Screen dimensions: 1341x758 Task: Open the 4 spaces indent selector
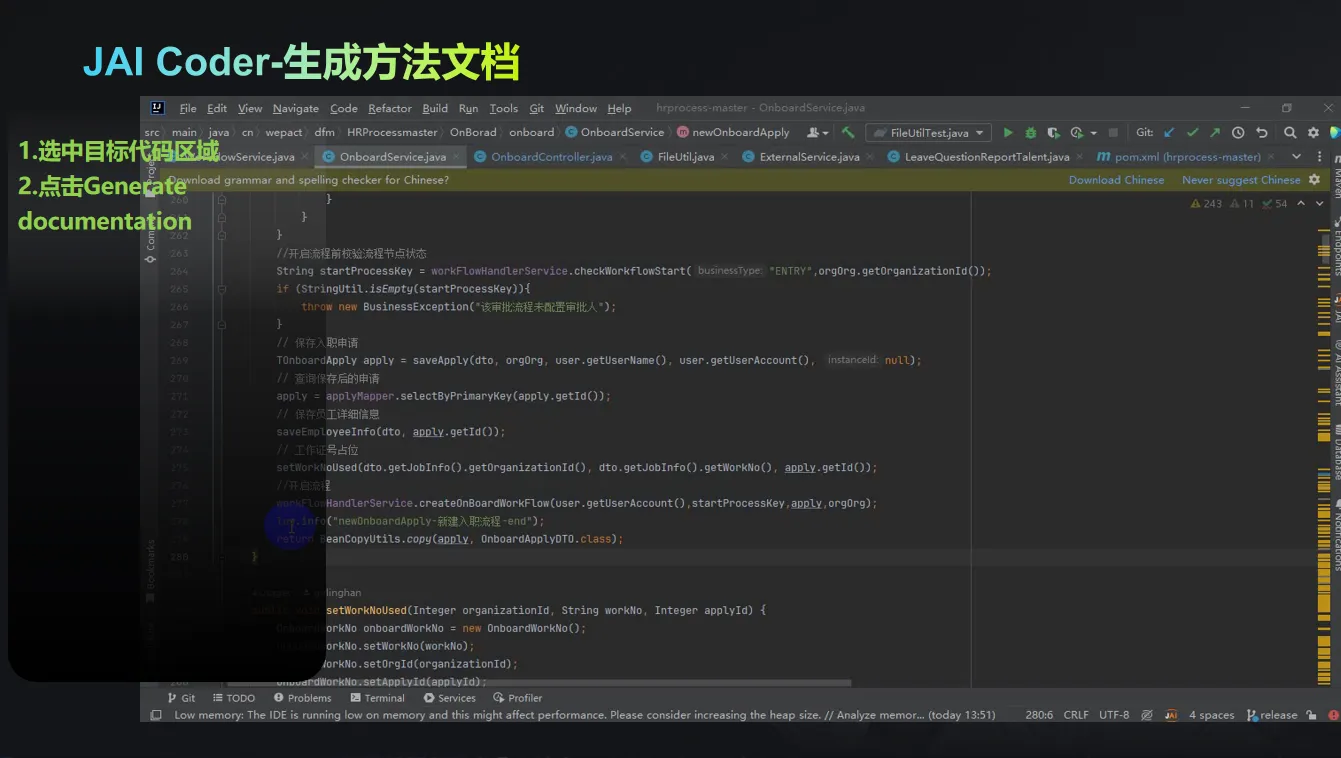pyautogui.click(x=1211, y=715)
